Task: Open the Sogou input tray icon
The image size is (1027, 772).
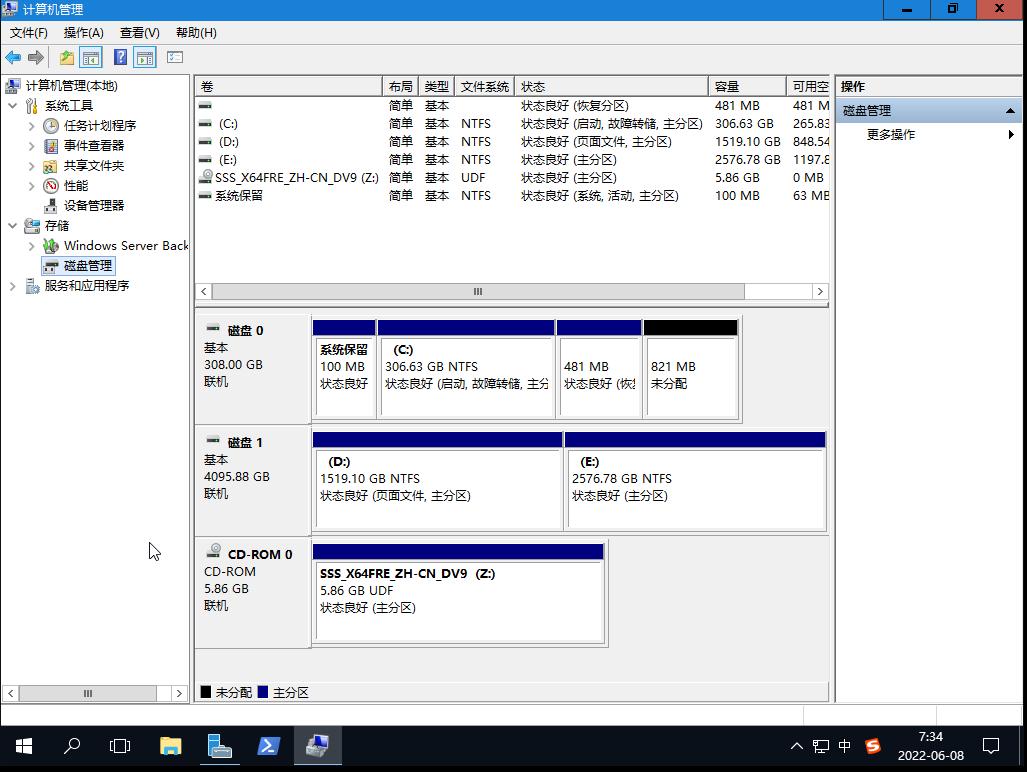Action: tap(873, 746)
